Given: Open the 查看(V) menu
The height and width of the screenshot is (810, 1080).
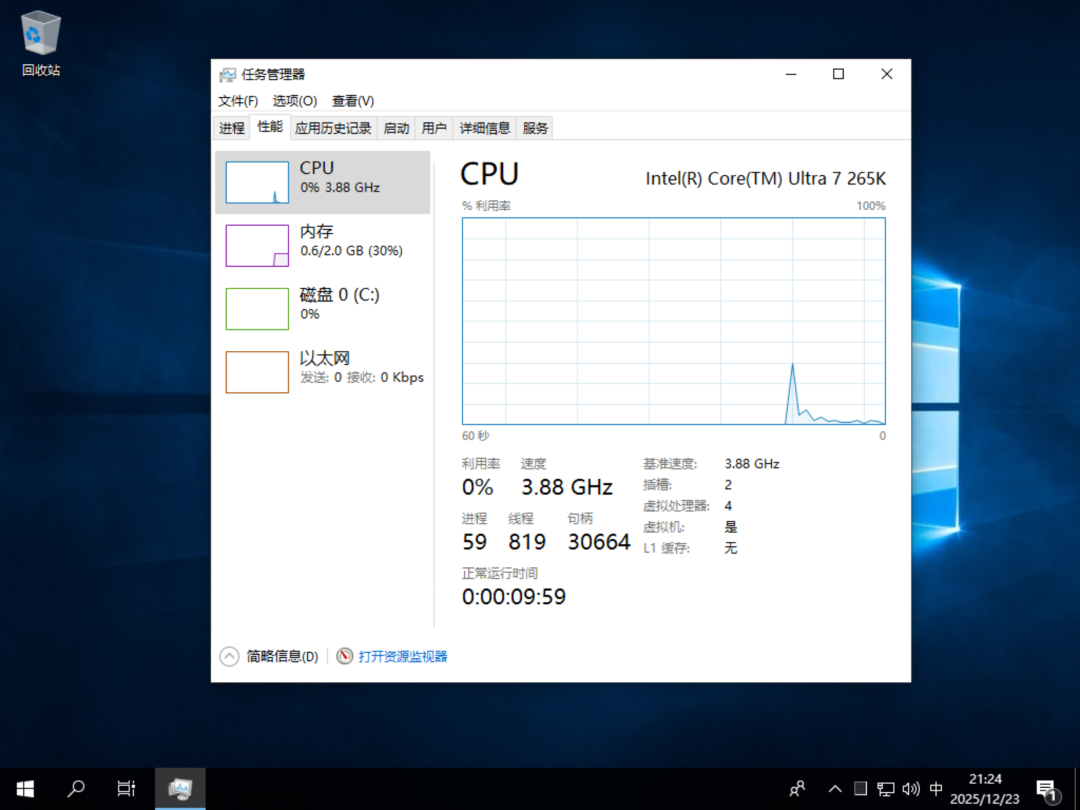Looking at the screenshot, I should coord(353,101).
